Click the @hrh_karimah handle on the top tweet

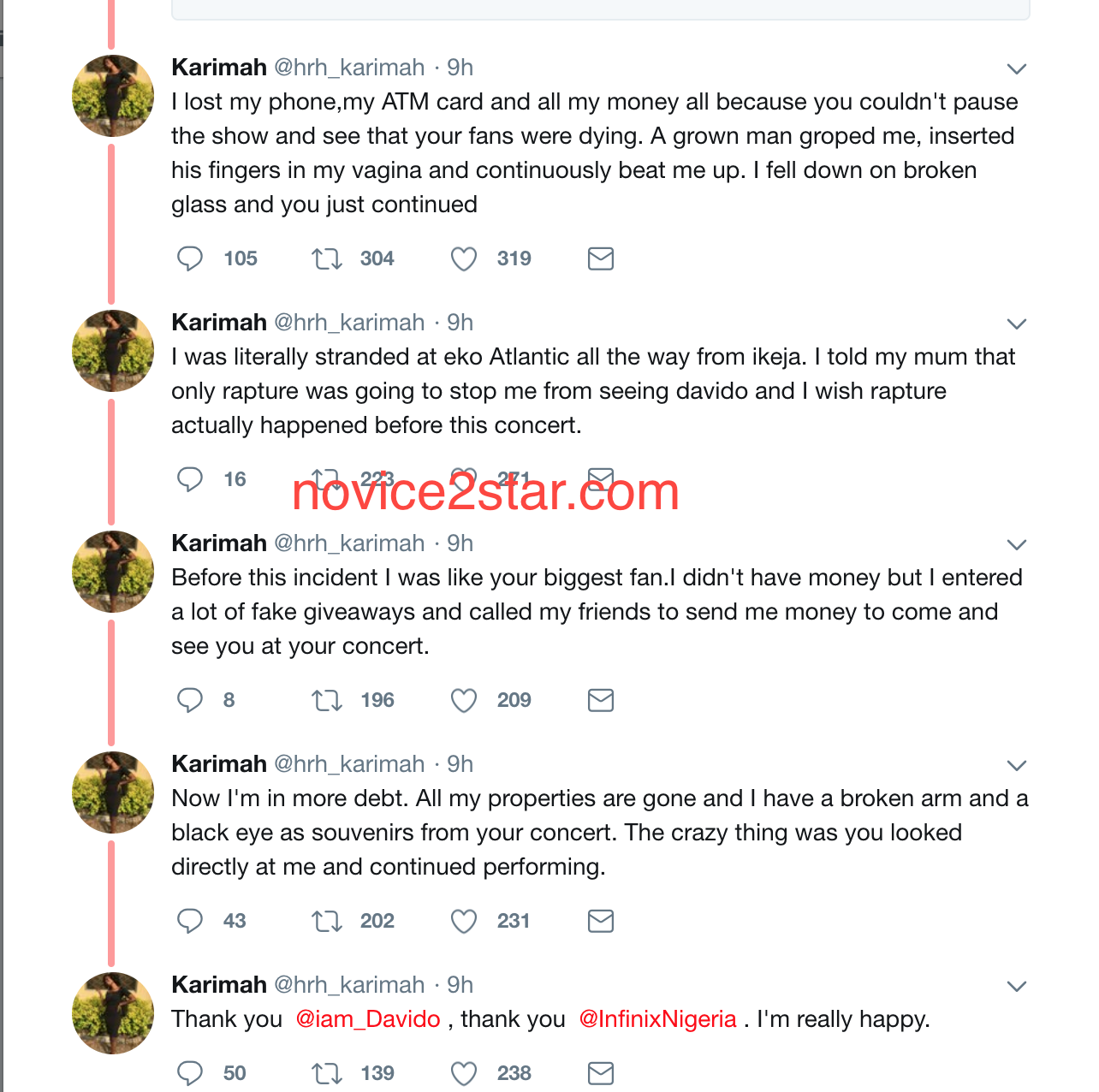coord(348,68)
